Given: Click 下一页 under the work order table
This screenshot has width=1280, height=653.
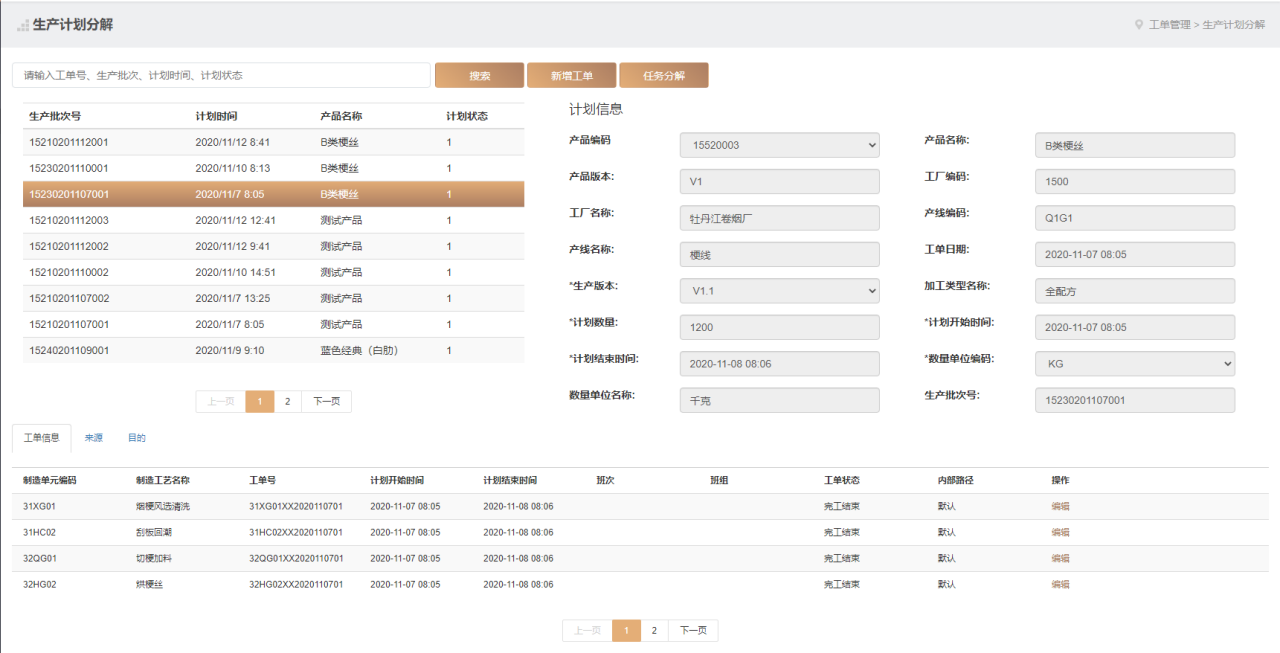Looking at the screenshot, I should [x=693, y=631].
